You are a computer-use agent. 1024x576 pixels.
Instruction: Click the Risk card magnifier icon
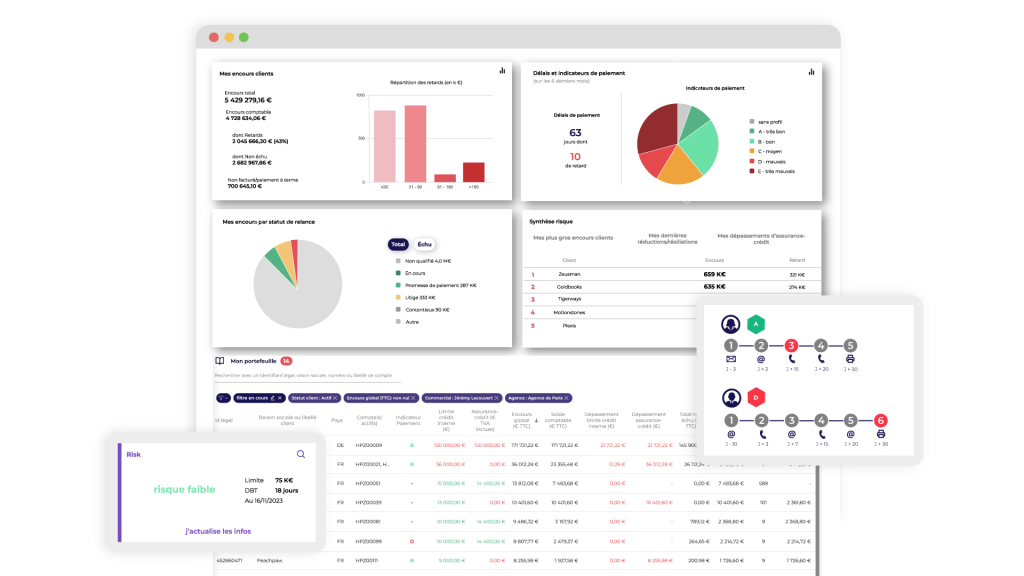[301, 454]
